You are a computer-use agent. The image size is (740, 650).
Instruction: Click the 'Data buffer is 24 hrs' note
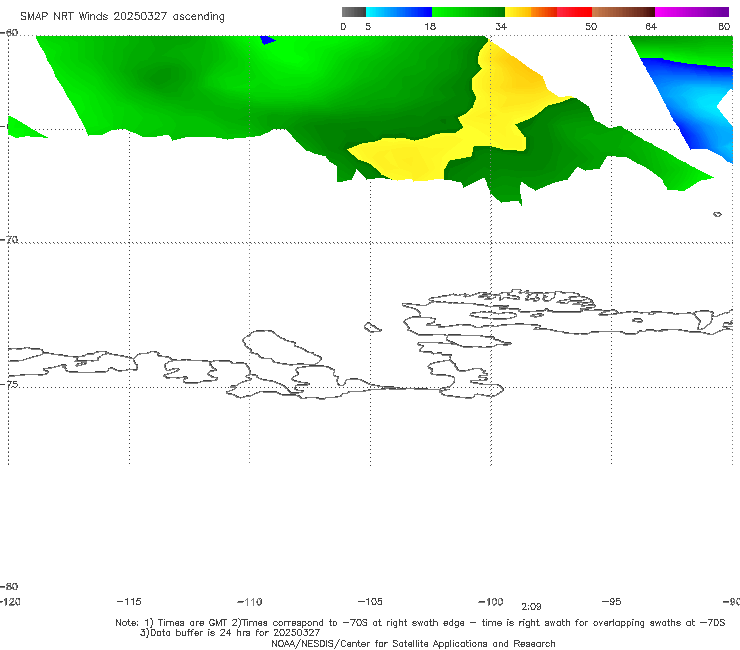pyautogui.click(x=230, y=633)
